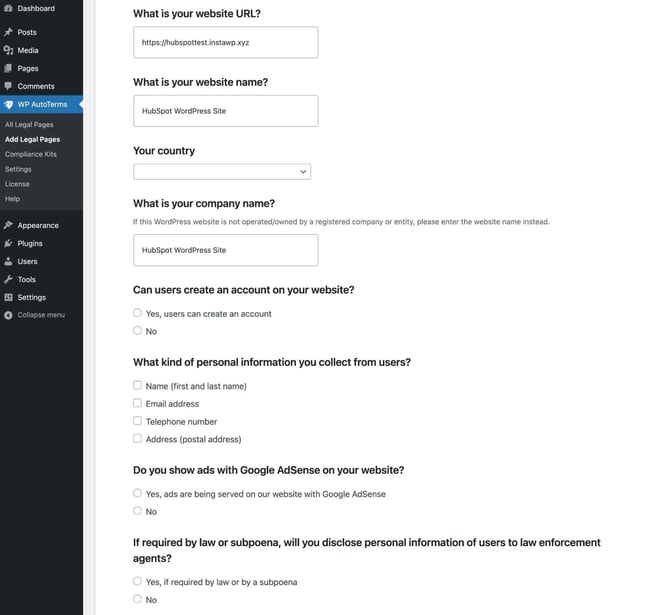The height and width of the screenshot is (615, 650).
Task: Click the website URL input field
Action: coord(225,43)
